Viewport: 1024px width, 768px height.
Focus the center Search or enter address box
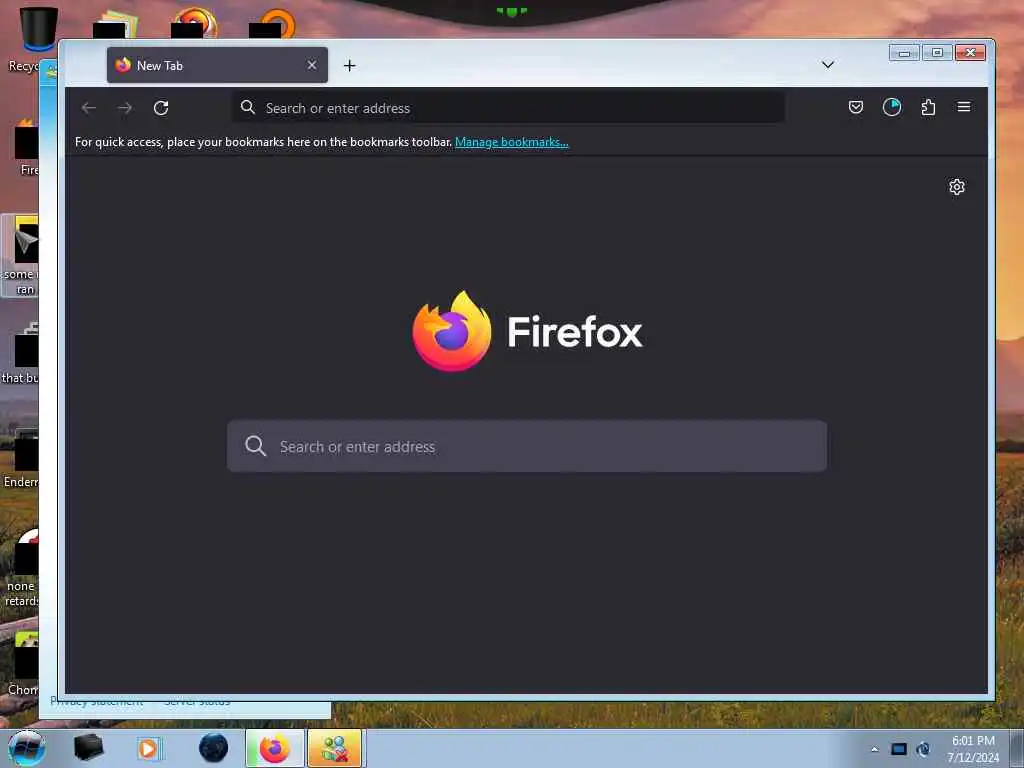[527, 446]
